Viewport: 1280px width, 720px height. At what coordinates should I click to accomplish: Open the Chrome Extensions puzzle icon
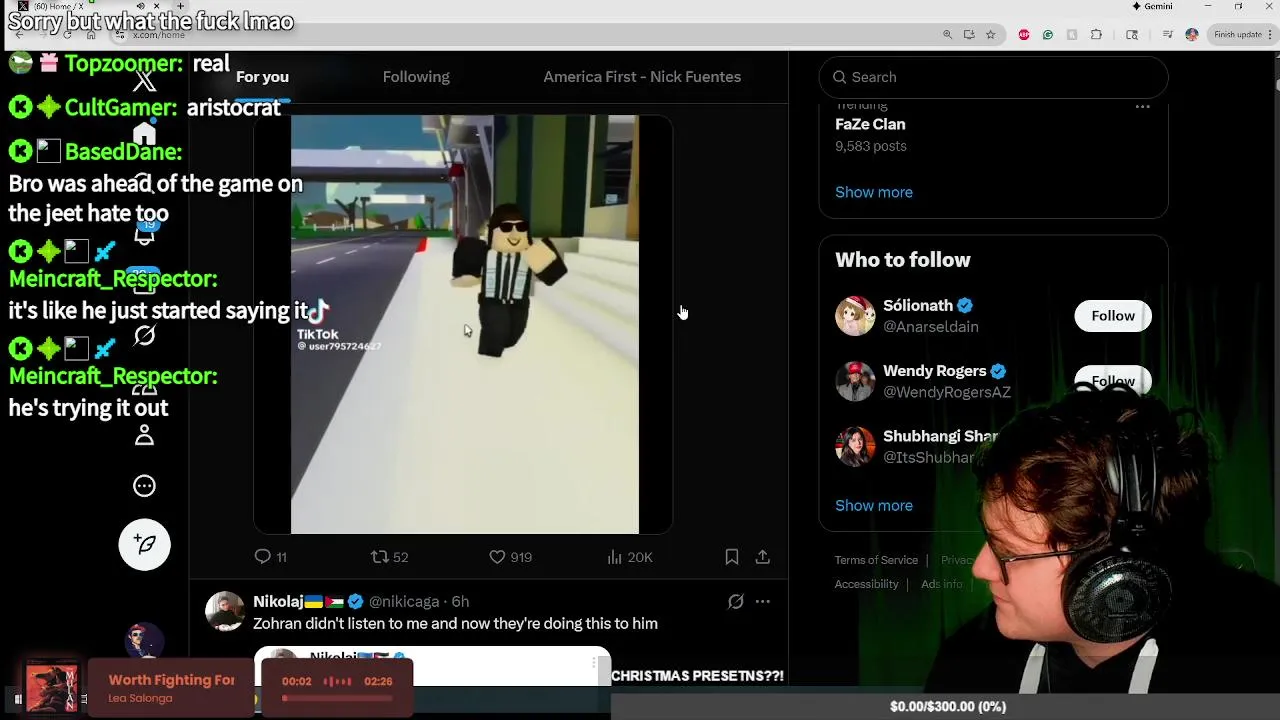(1096, 34)
